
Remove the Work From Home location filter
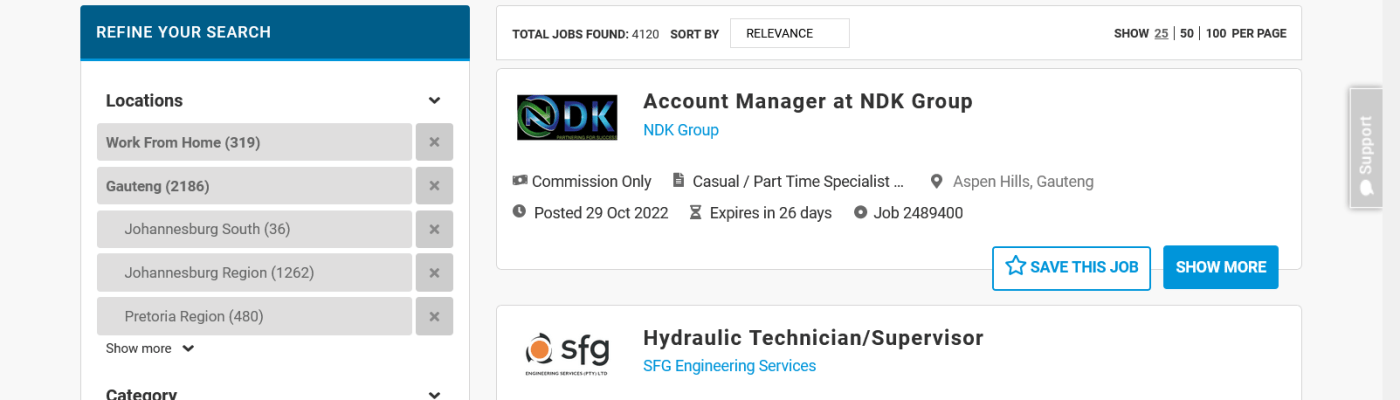[434, 142]
